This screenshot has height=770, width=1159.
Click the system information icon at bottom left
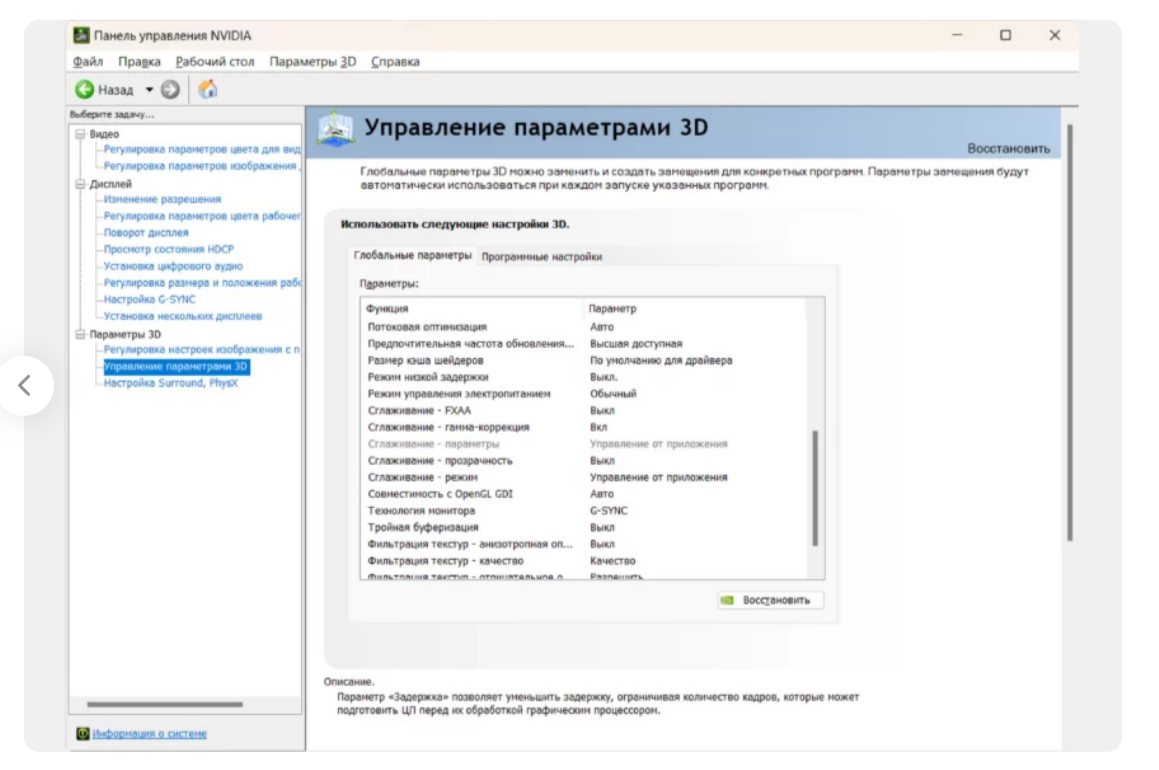point(83,734)
